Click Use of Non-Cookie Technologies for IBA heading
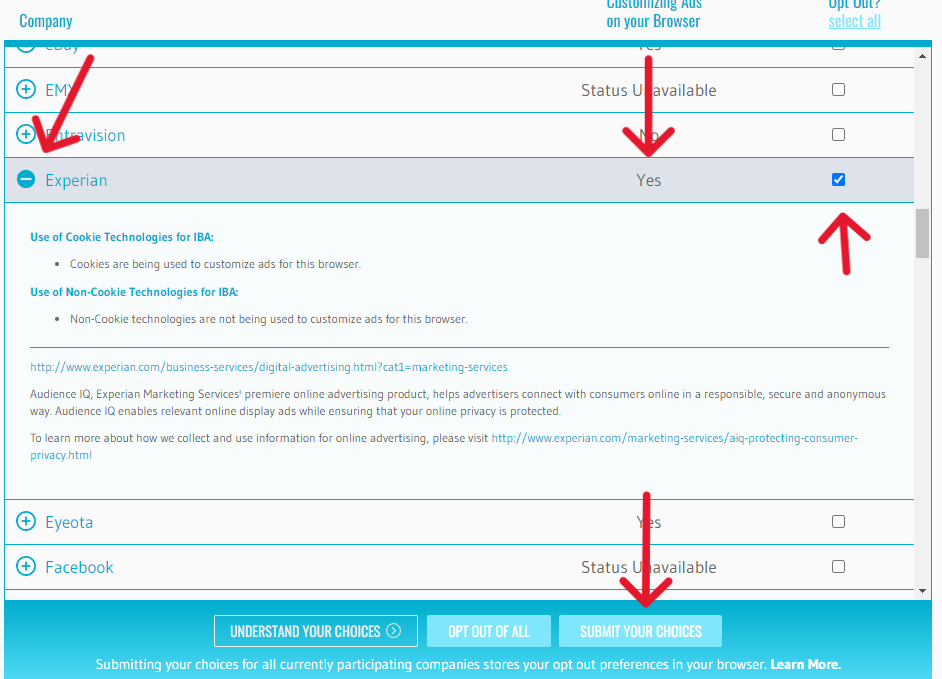 coord(135,292)
